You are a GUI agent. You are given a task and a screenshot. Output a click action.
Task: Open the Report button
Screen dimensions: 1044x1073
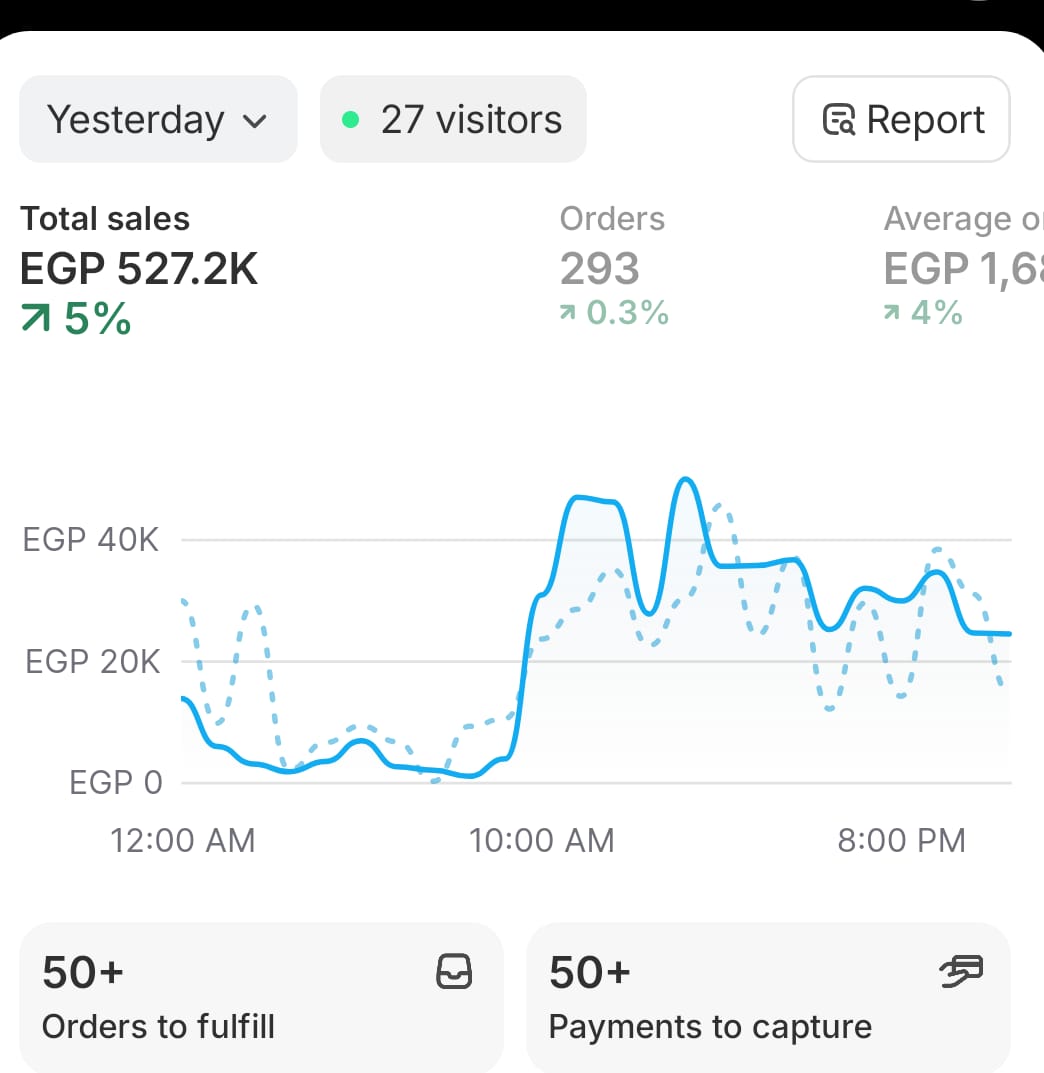(901, 119)
